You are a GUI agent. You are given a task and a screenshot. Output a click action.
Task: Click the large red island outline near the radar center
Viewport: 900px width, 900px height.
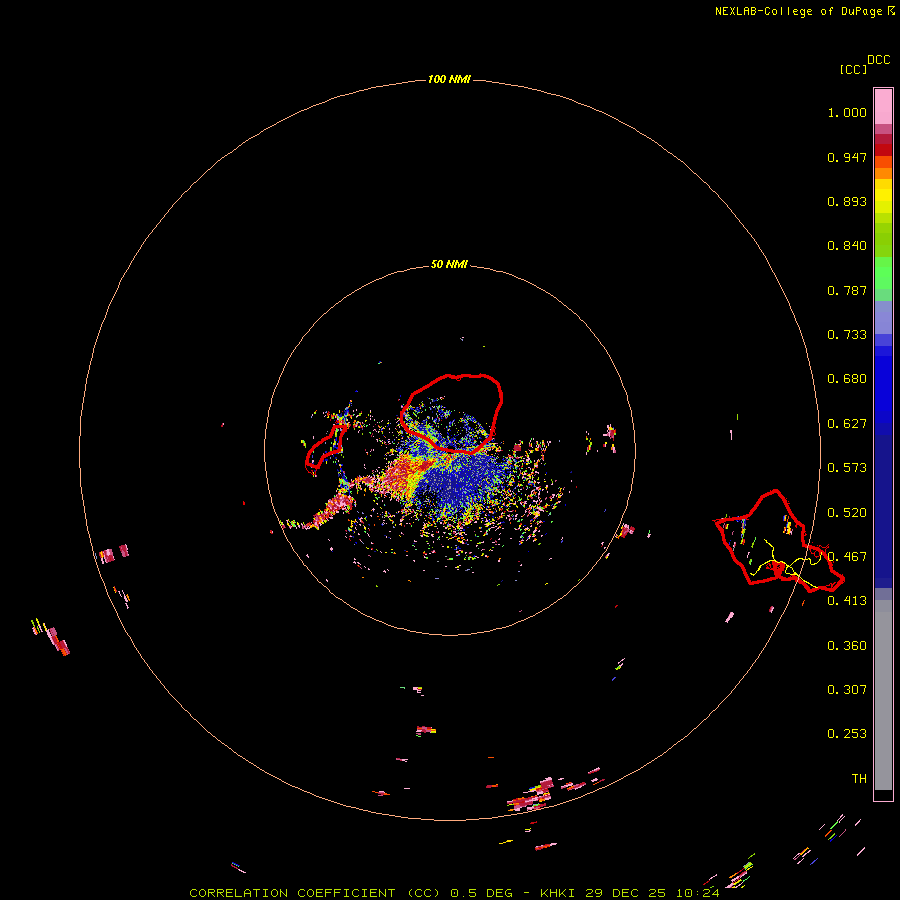pos(452,413)
